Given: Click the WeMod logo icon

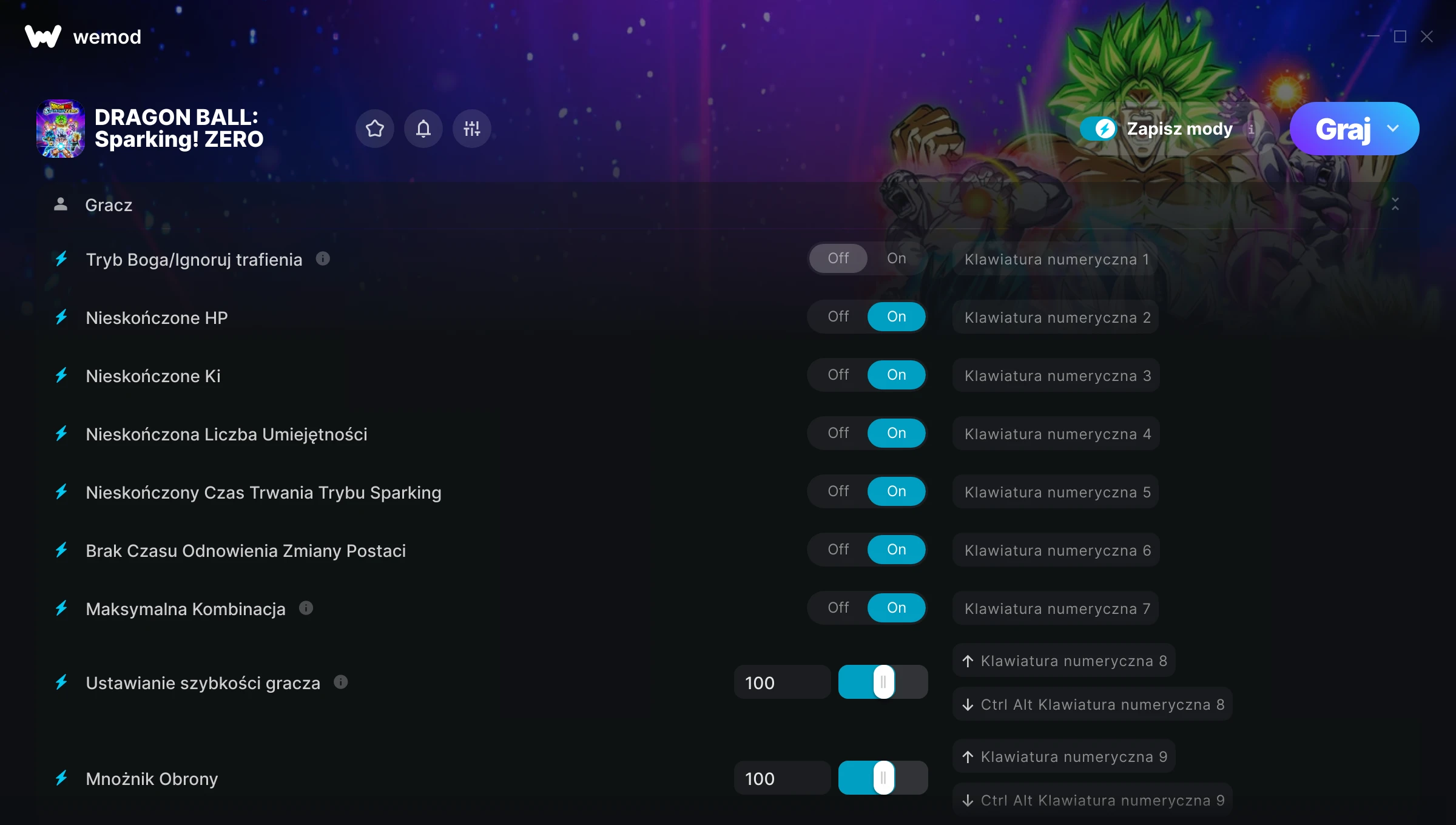Looking at the screenshot, I should (43, 36).
